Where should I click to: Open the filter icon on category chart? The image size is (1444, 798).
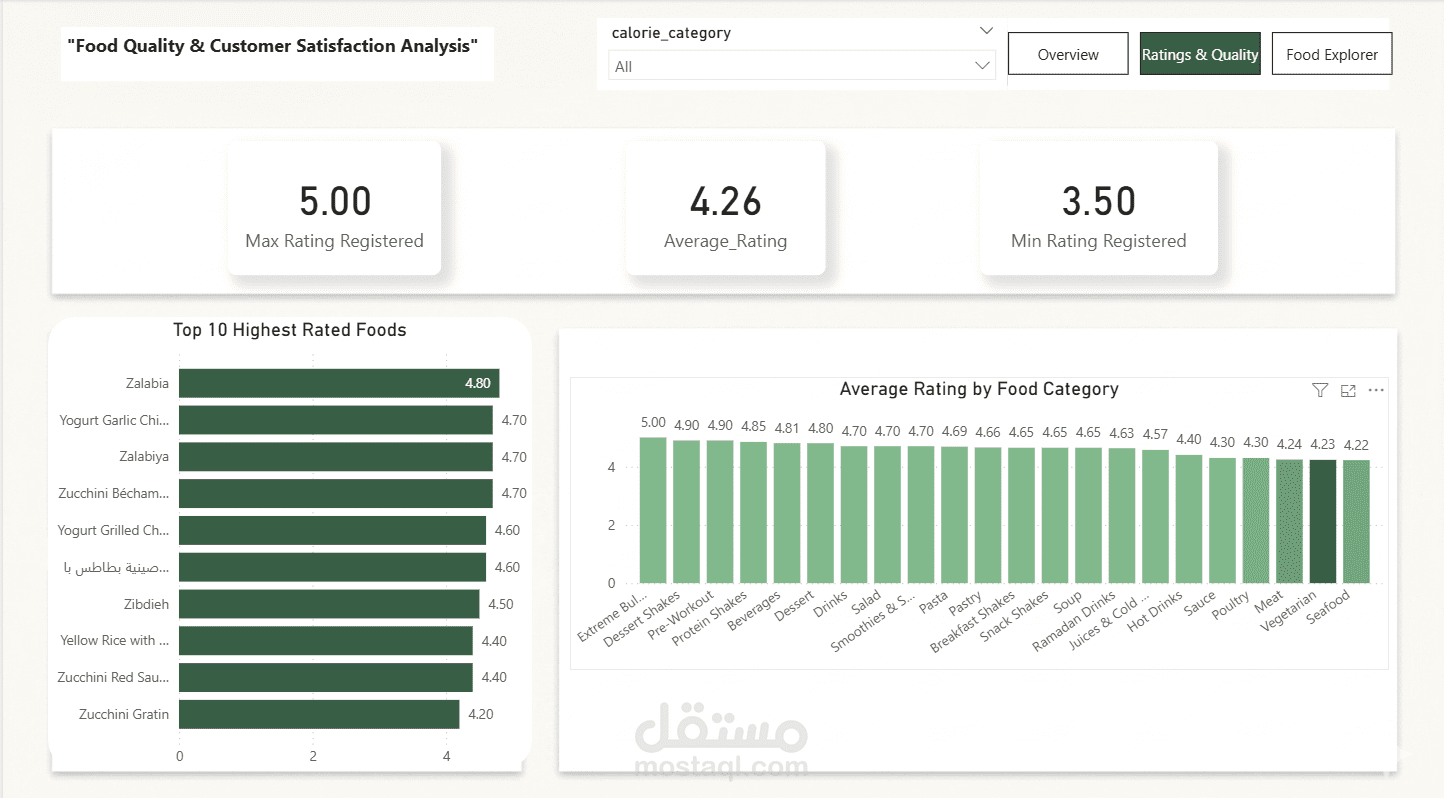coord(1320,390)
